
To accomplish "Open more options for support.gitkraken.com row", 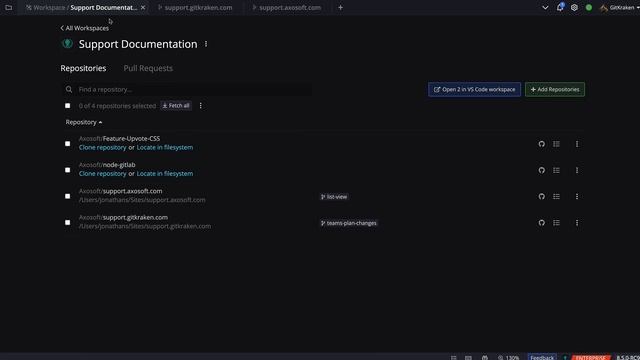I will coord(577,223).
